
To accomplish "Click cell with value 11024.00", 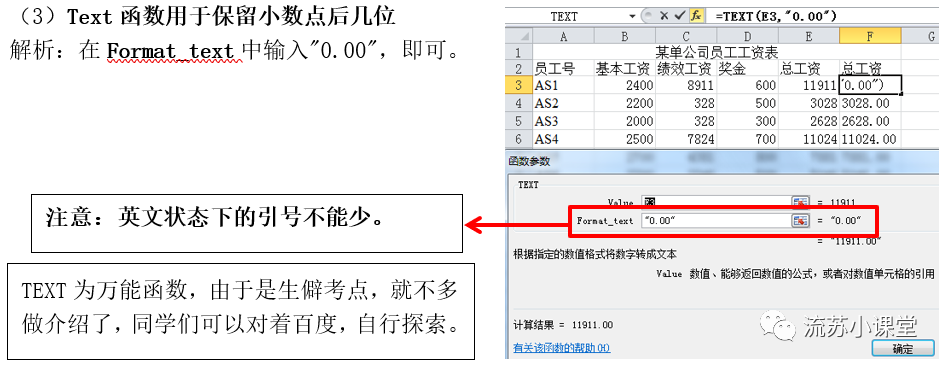I will [870, 139].
